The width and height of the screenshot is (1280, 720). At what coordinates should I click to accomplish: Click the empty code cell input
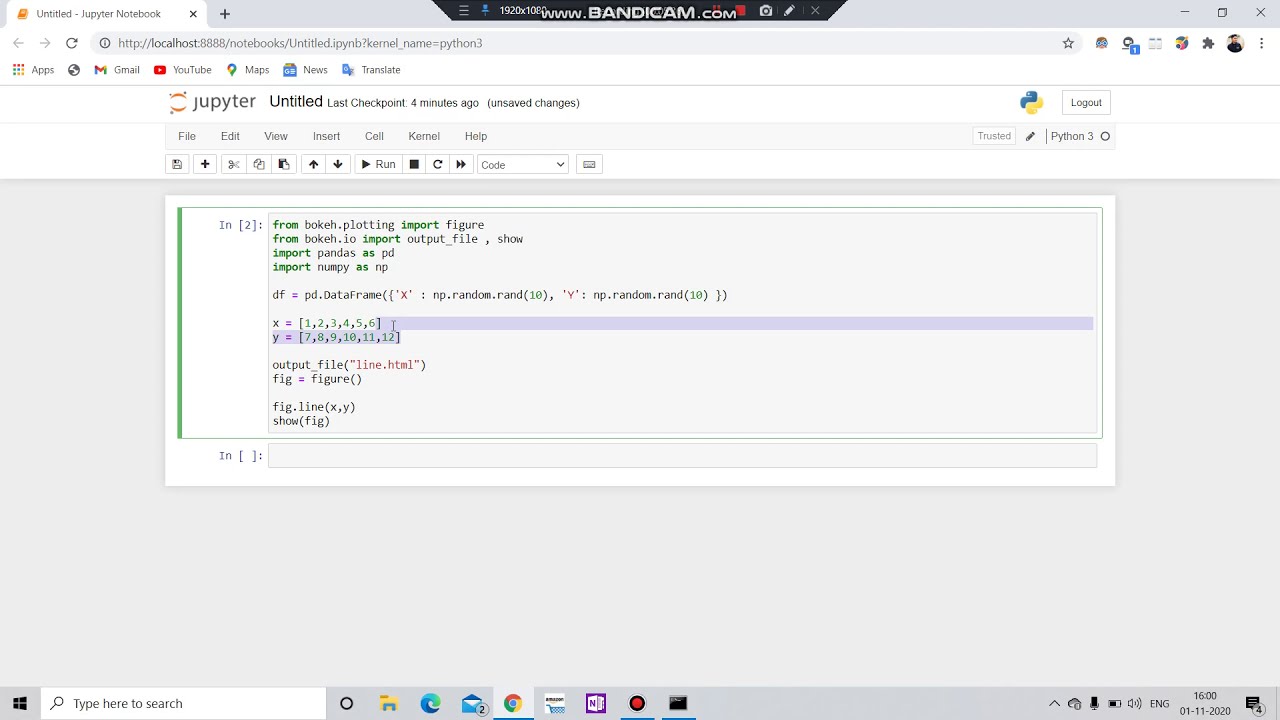[x=682, y=456]
